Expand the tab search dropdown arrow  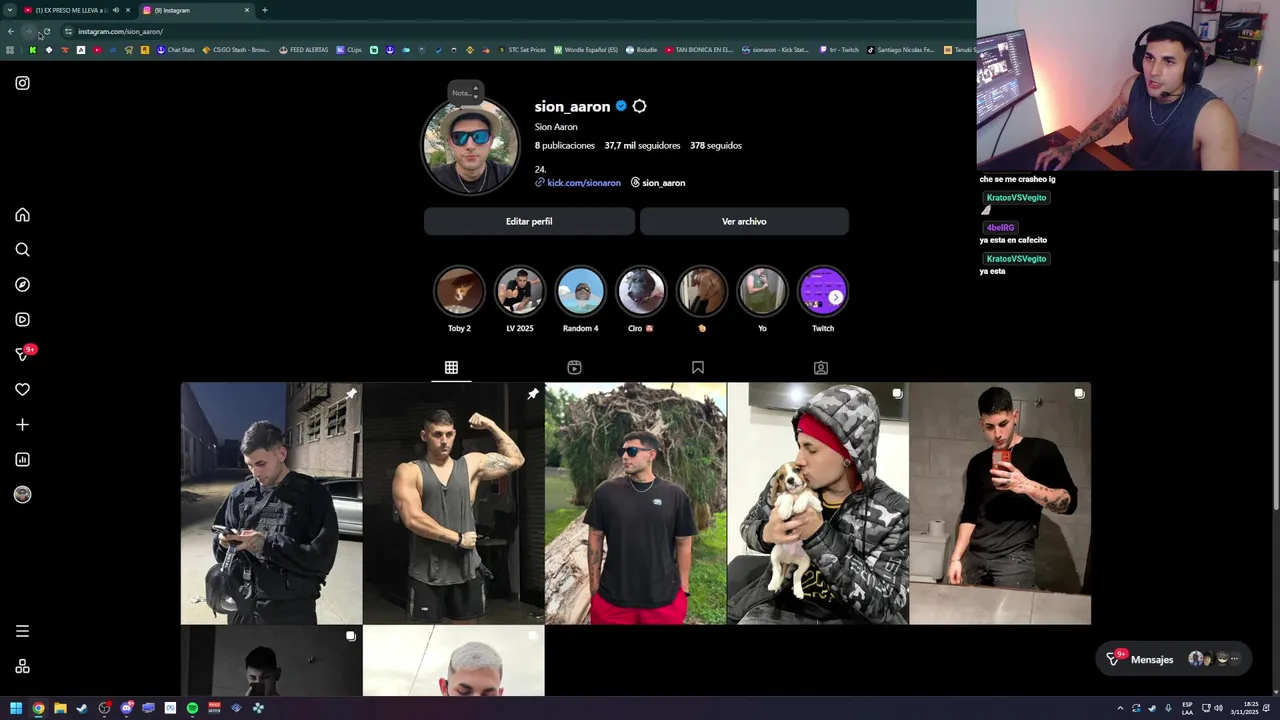click(9, 10)
